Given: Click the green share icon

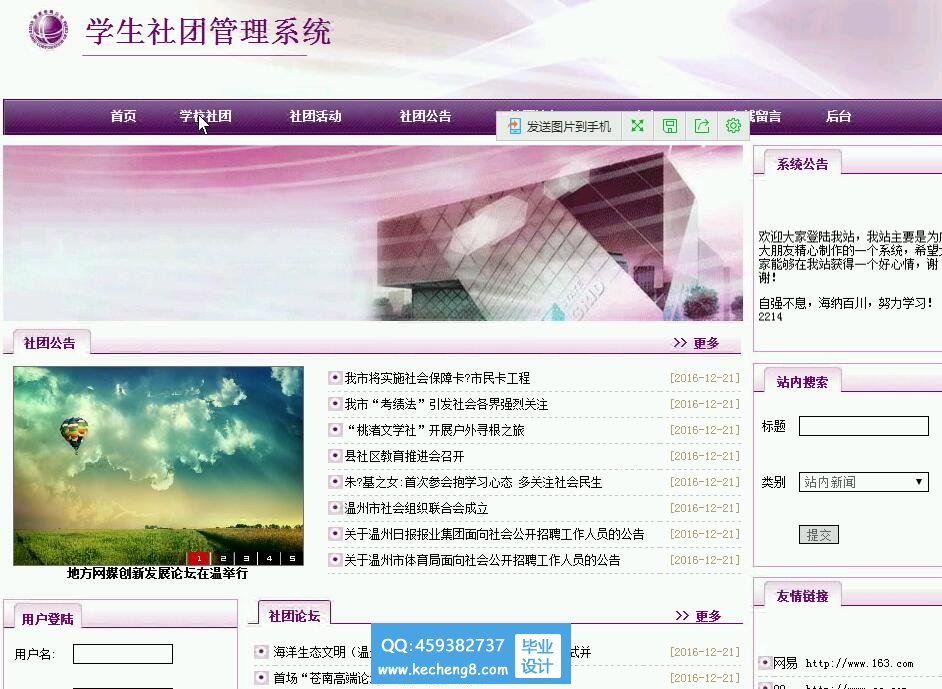Looking at the screenshot, I should point(702,126).
